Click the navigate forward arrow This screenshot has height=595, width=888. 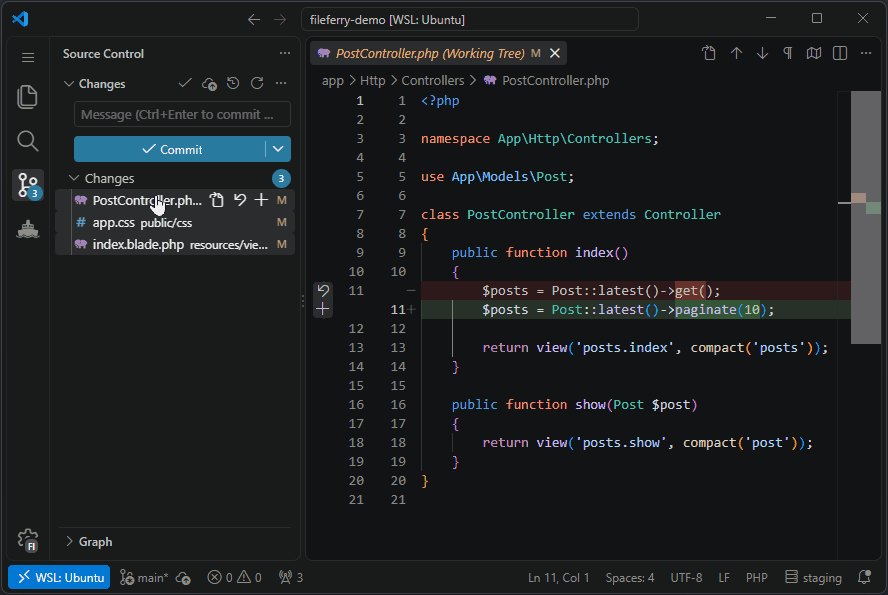click(280, 20)
